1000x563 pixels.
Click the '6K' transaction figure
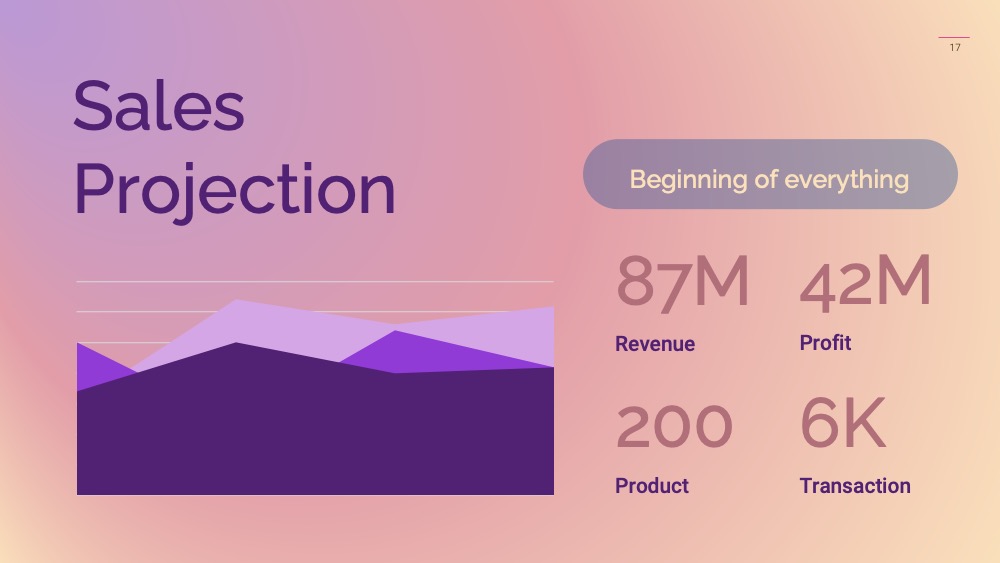pyautogui.click(x=842, y=423)
